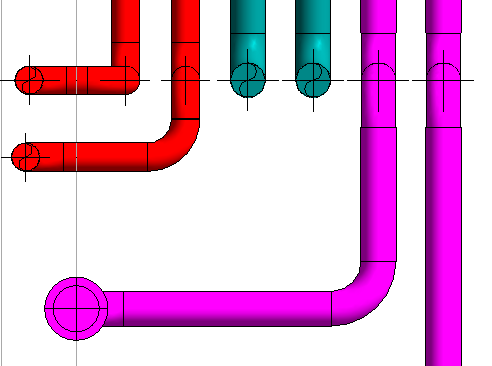
Task: Select the upper red pipe's left end cap
Action: [29, 80]
